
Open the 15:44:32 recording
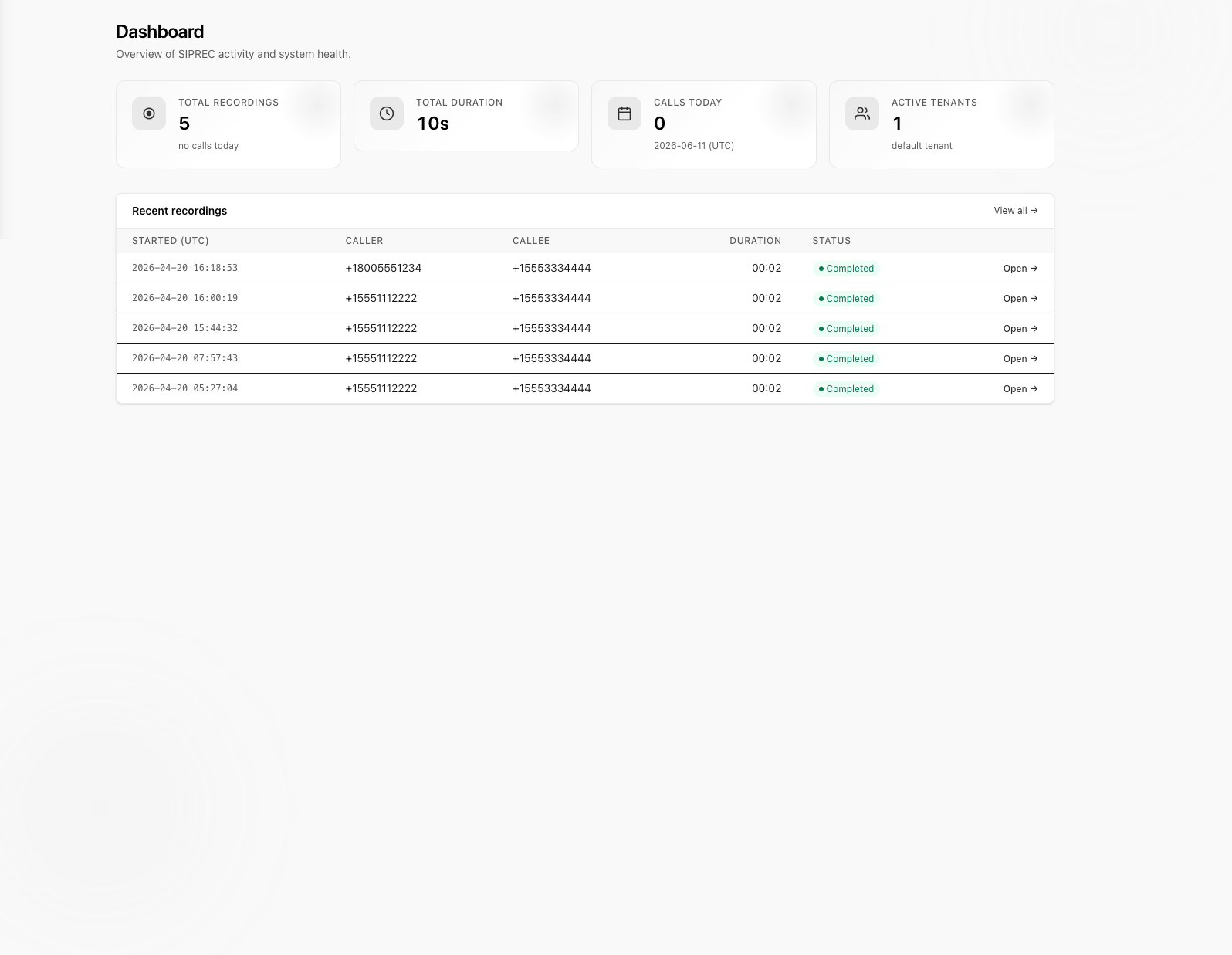(x=1020, y=329)
